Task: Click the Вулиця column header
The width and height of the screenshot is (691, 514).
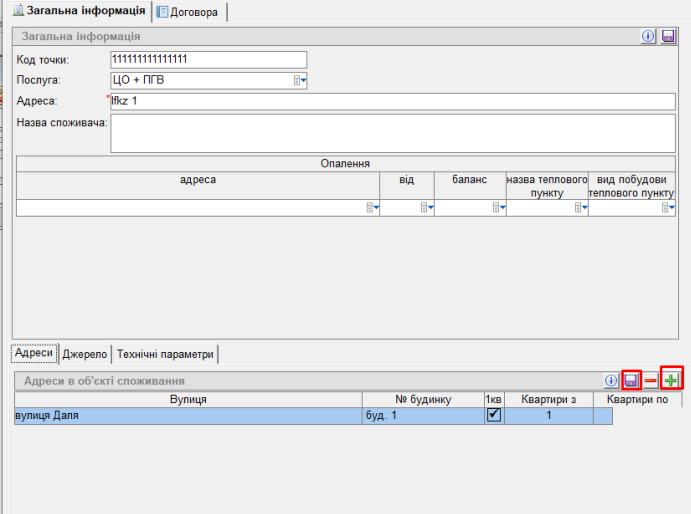Action: pos(185,399)
